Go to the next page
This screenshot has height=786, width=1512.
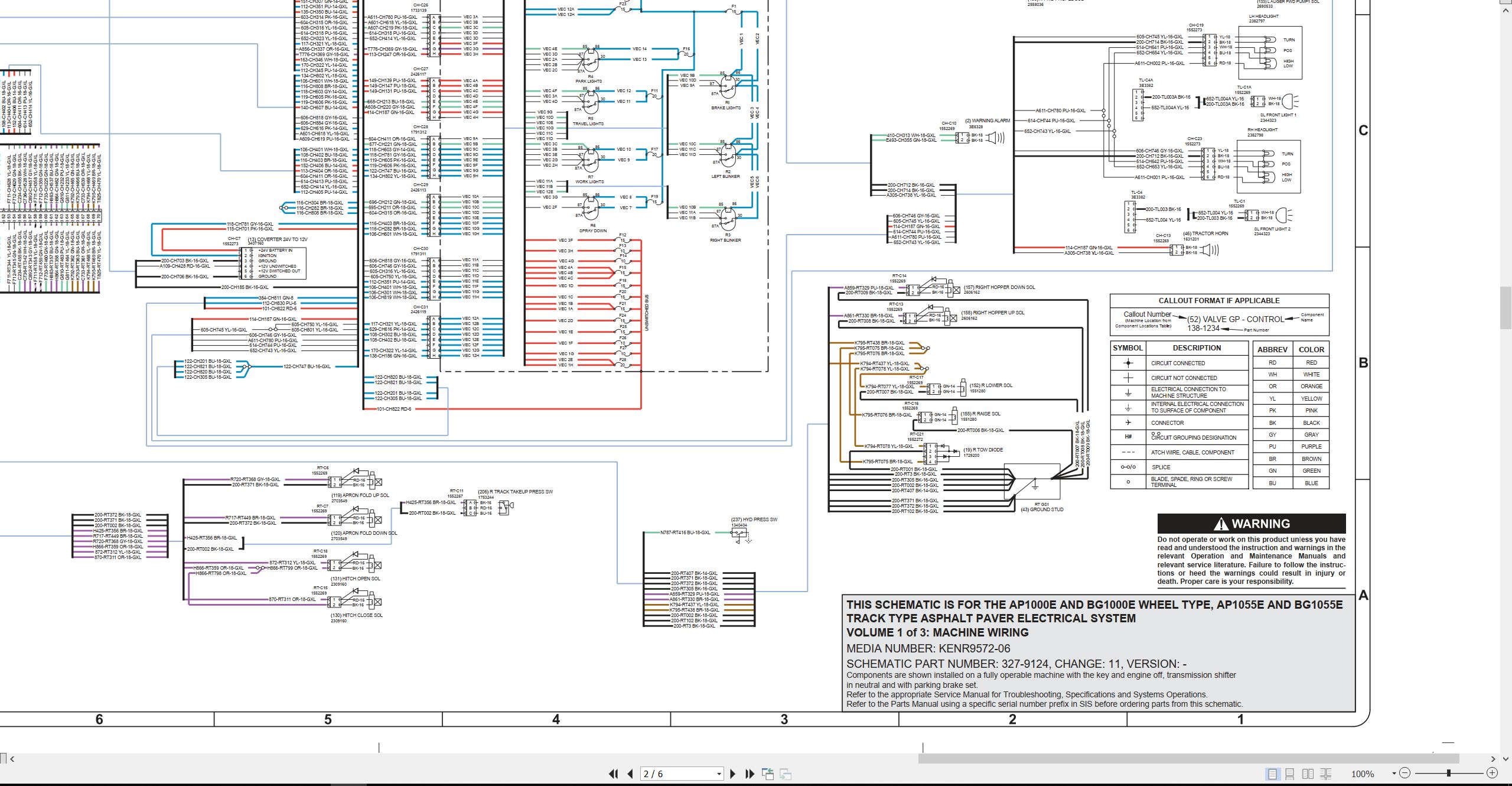pyautogui.click(x=733, y=774)
